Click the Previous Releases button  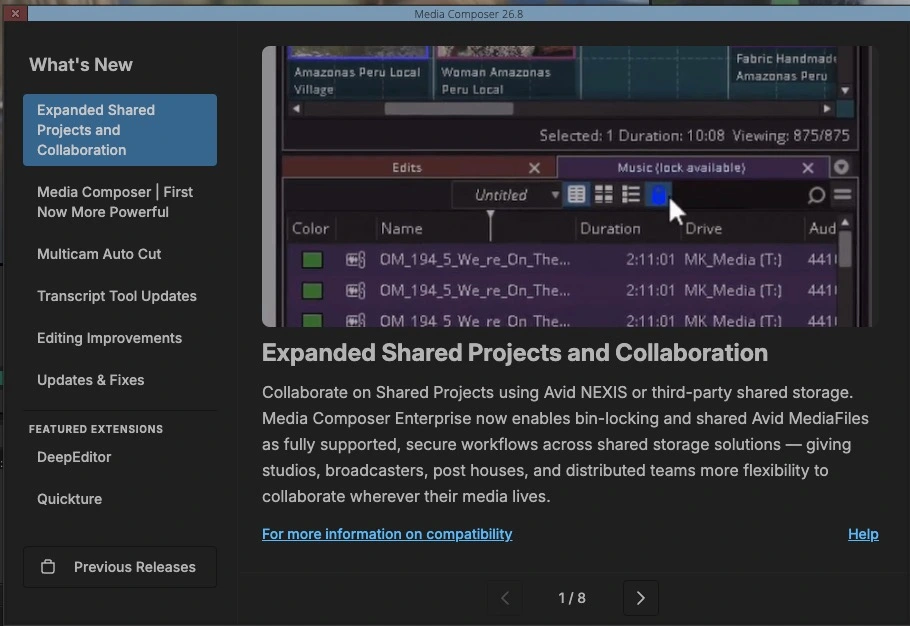point(120,567)
